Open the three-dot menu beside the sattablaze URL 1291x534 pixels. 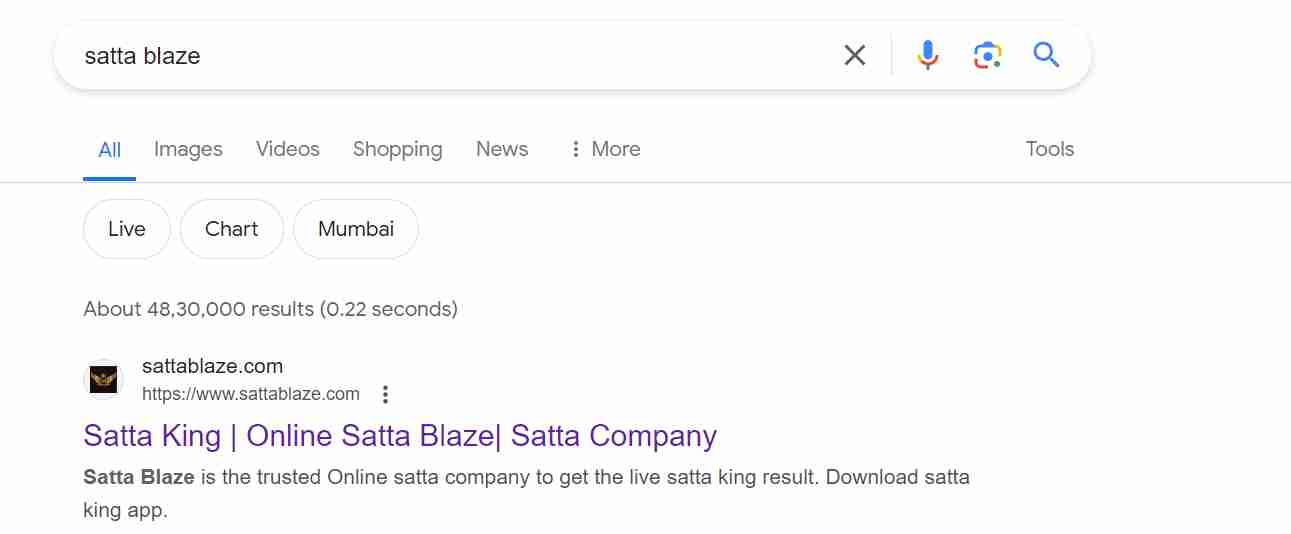point(386,394)
